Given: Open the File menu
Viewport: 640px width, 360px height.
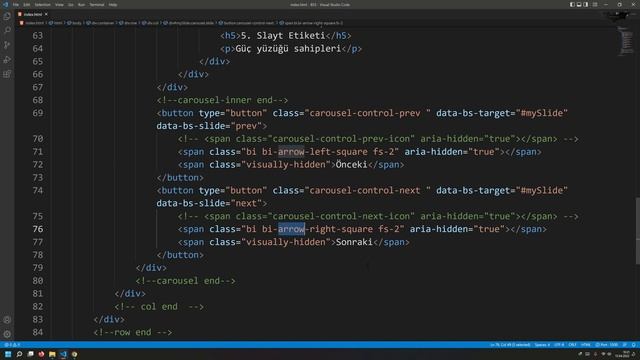Looking at the screenshot, I should point(16,5).
